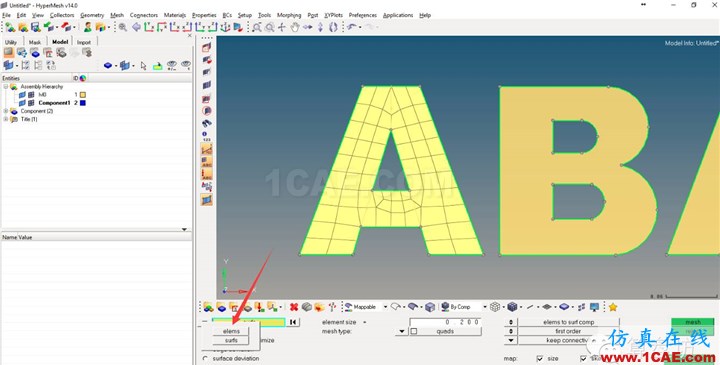Click the yellow star favorites icon

tap(613, 307)
